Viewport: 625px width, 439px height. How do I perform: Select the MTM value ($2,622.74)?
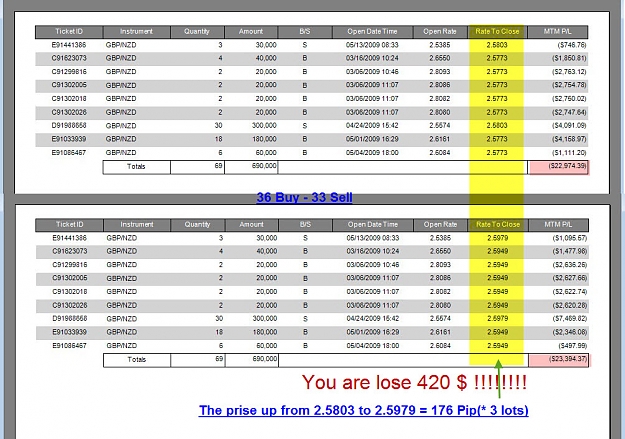[x=570, y=291]
